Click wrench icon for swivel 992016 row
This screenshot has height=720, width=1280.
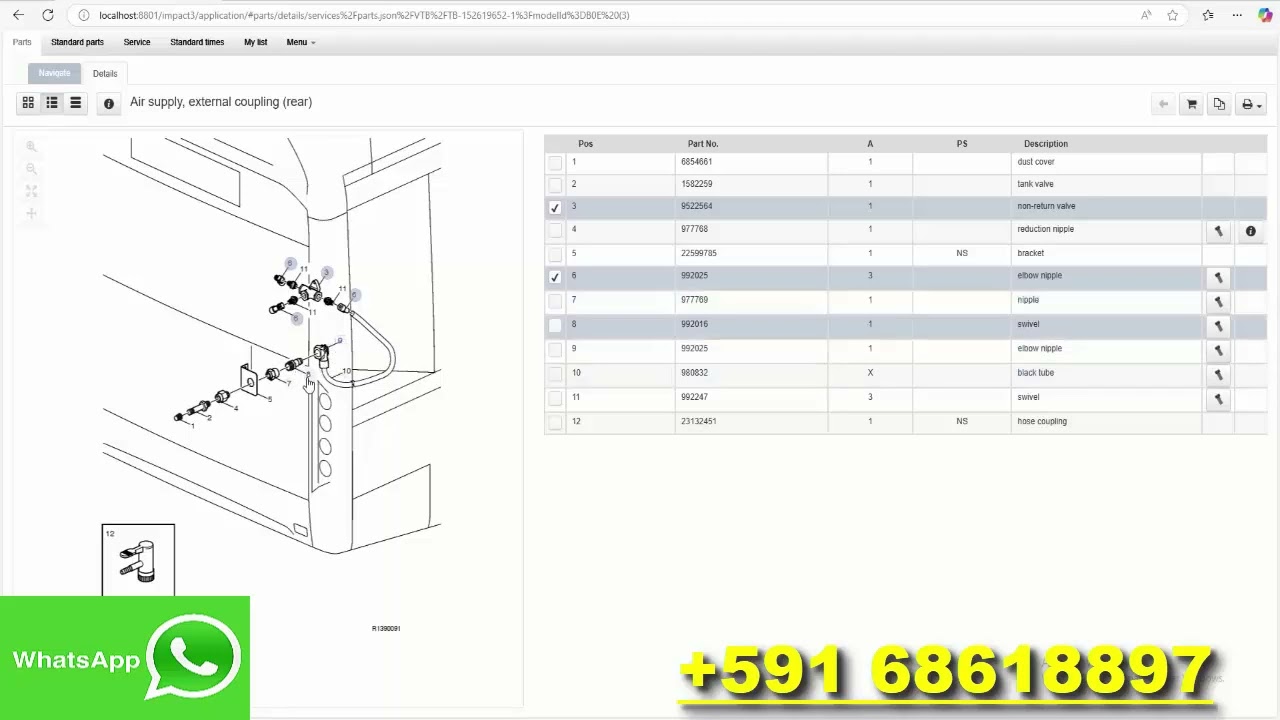point(1218,325)
